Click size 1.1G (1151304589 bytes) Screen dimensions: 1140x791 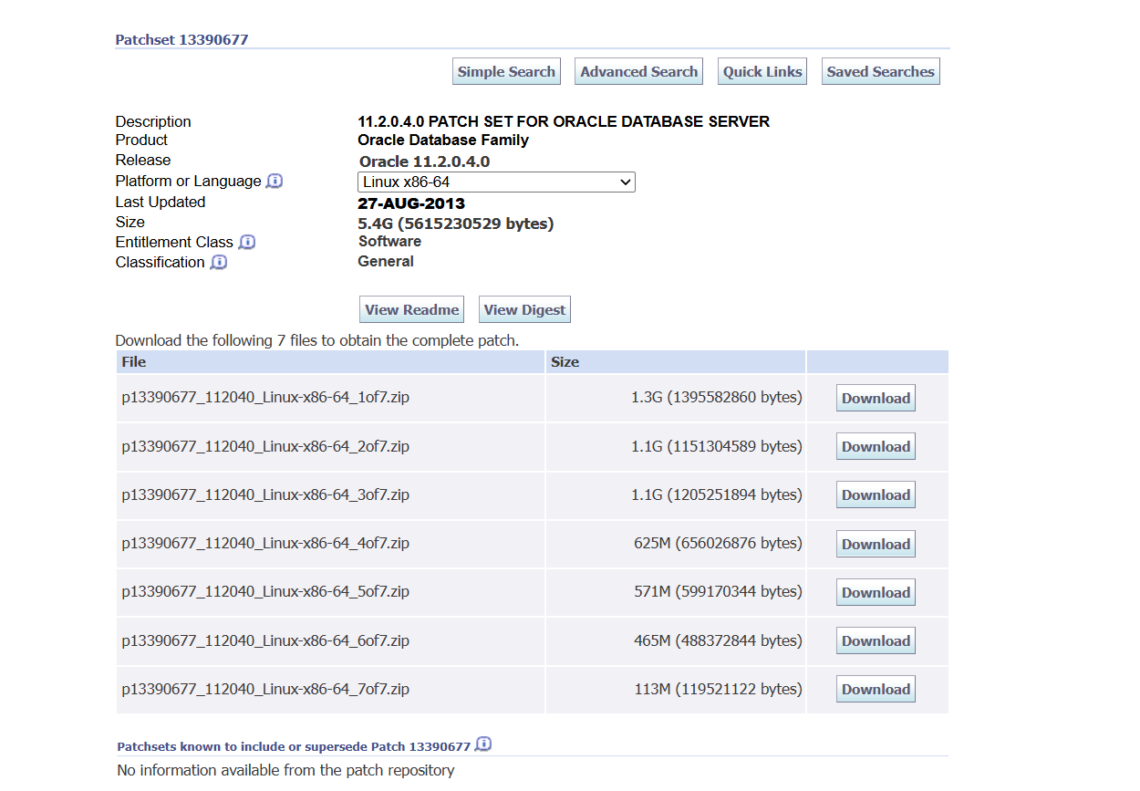716,446
